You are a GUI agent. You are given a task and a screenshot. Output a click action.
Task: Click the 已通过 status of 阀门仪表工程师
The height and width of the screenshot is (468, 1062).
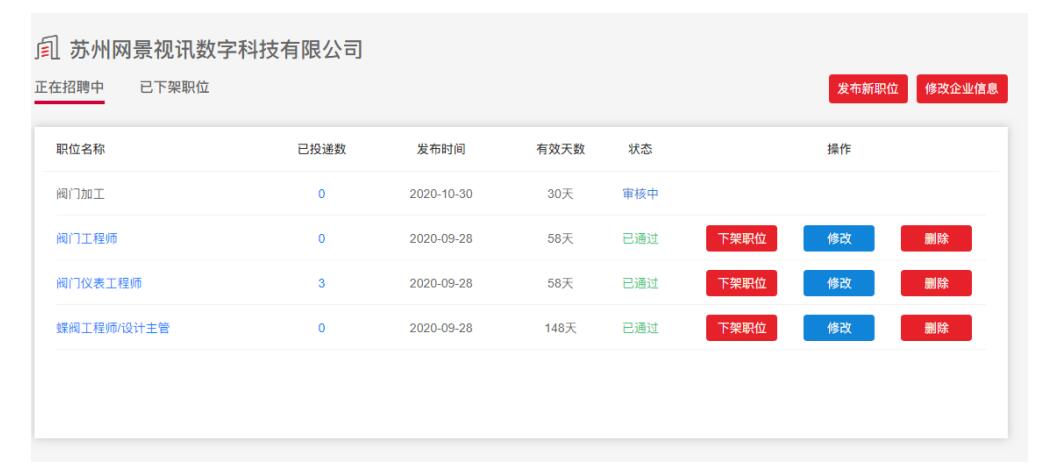[640, 283]
